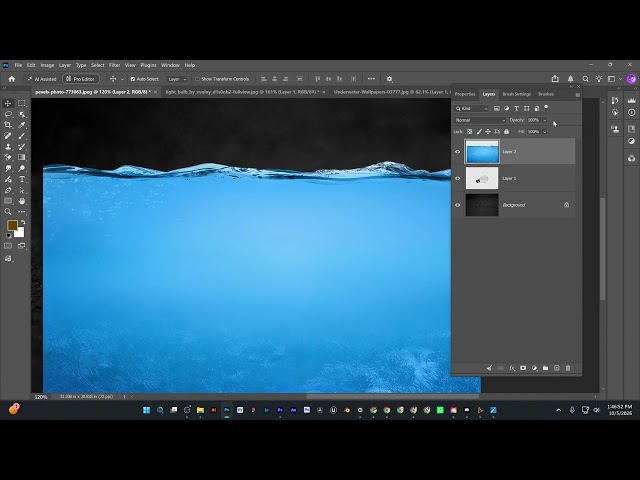The image size is (640, 480).
Task: Select the Pen tool
Action: coord(8,190)
